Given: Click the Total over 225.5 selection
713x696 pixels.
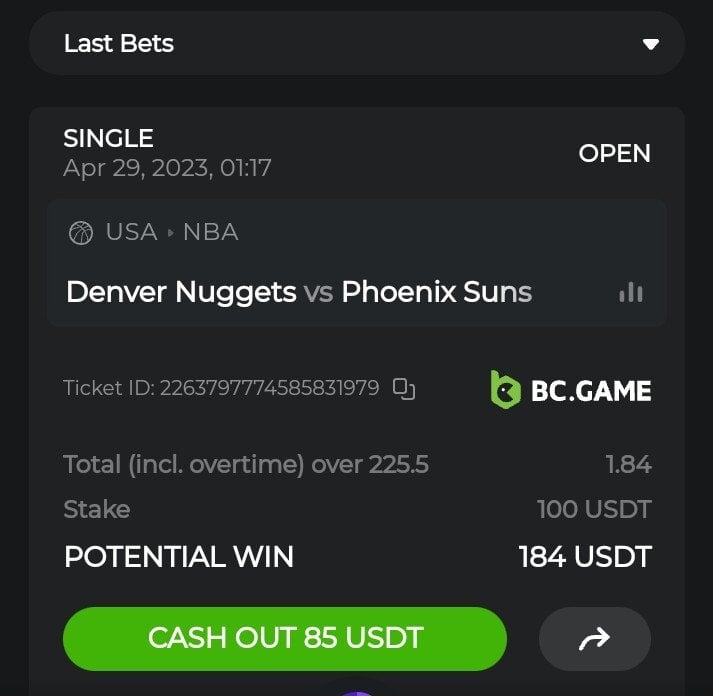Looking at the screenshot, I should point(246,465).
